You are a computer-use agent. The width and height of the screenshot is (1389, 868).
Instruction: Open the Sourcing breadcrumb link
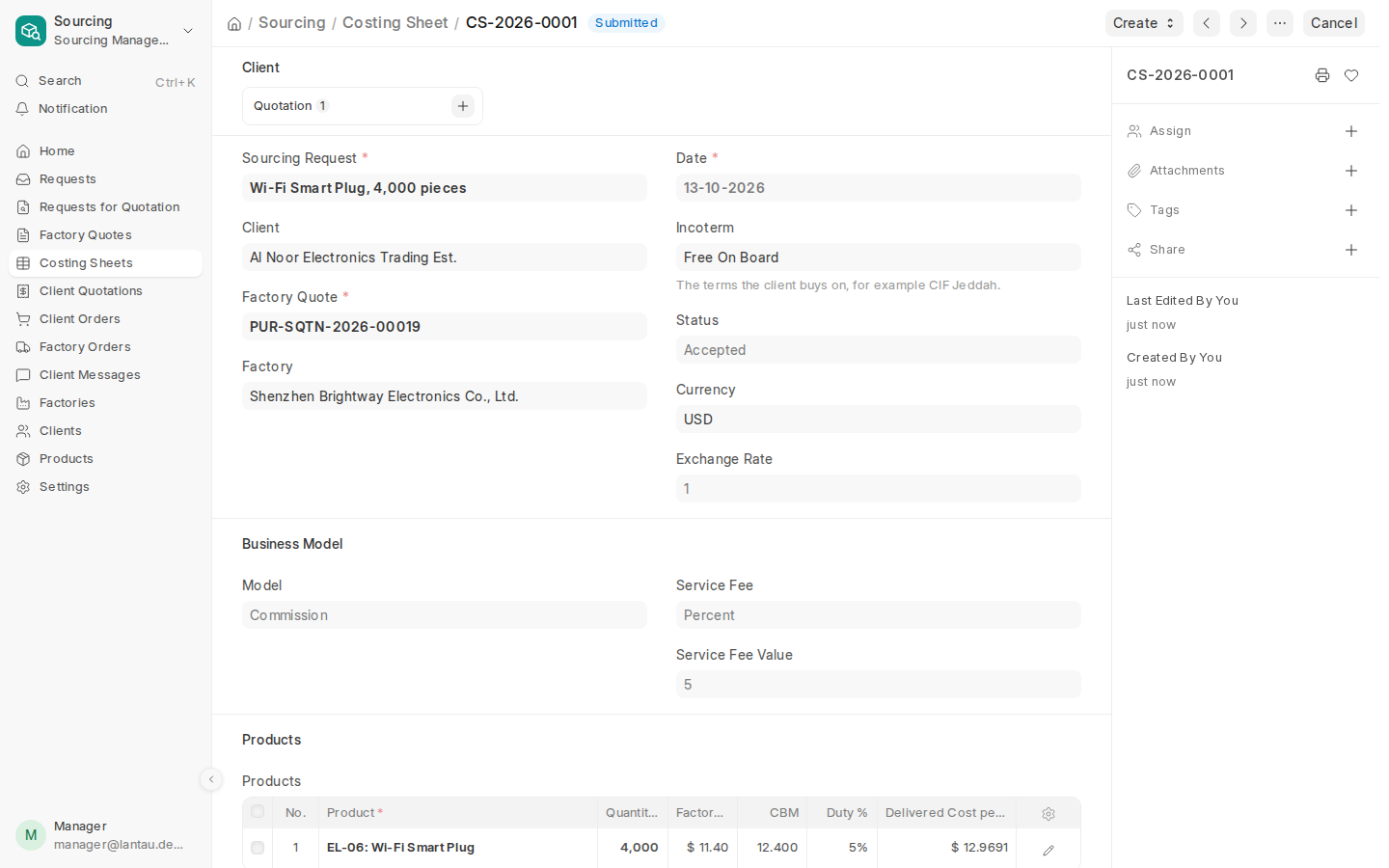291,22
